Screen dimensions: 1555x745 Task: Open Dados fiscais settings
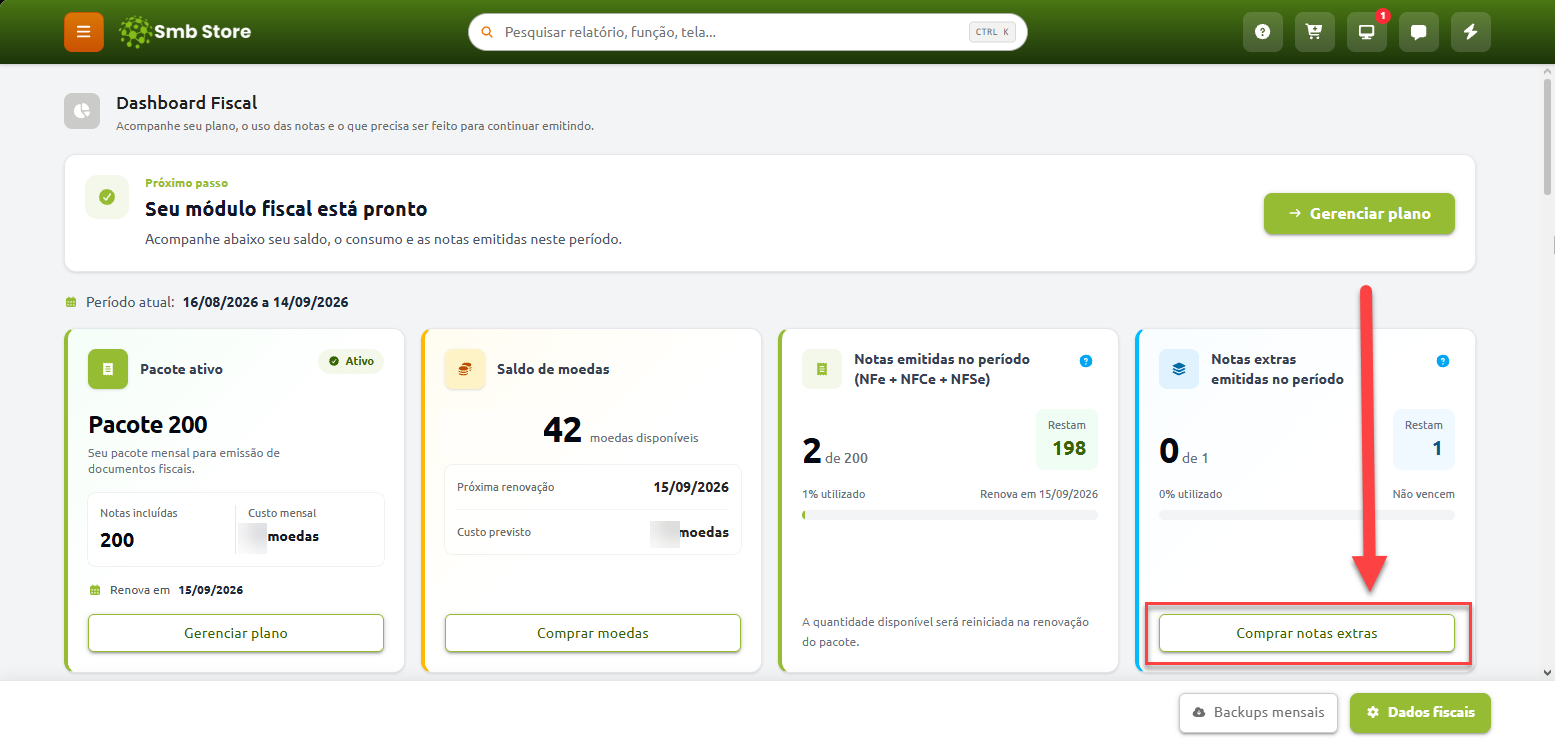coord(1420,713)
